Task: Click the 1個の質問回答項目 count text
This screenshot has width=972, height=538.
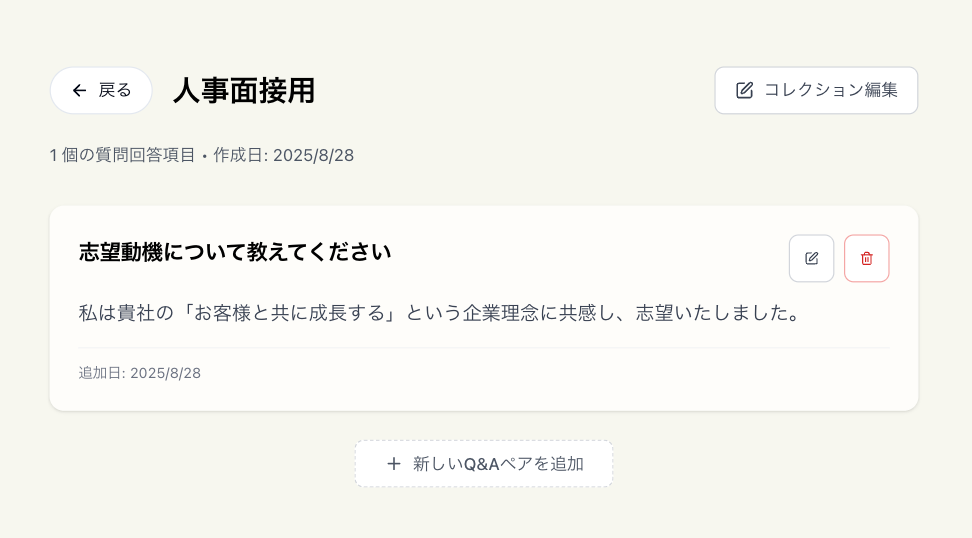Action: click(123, 155)
